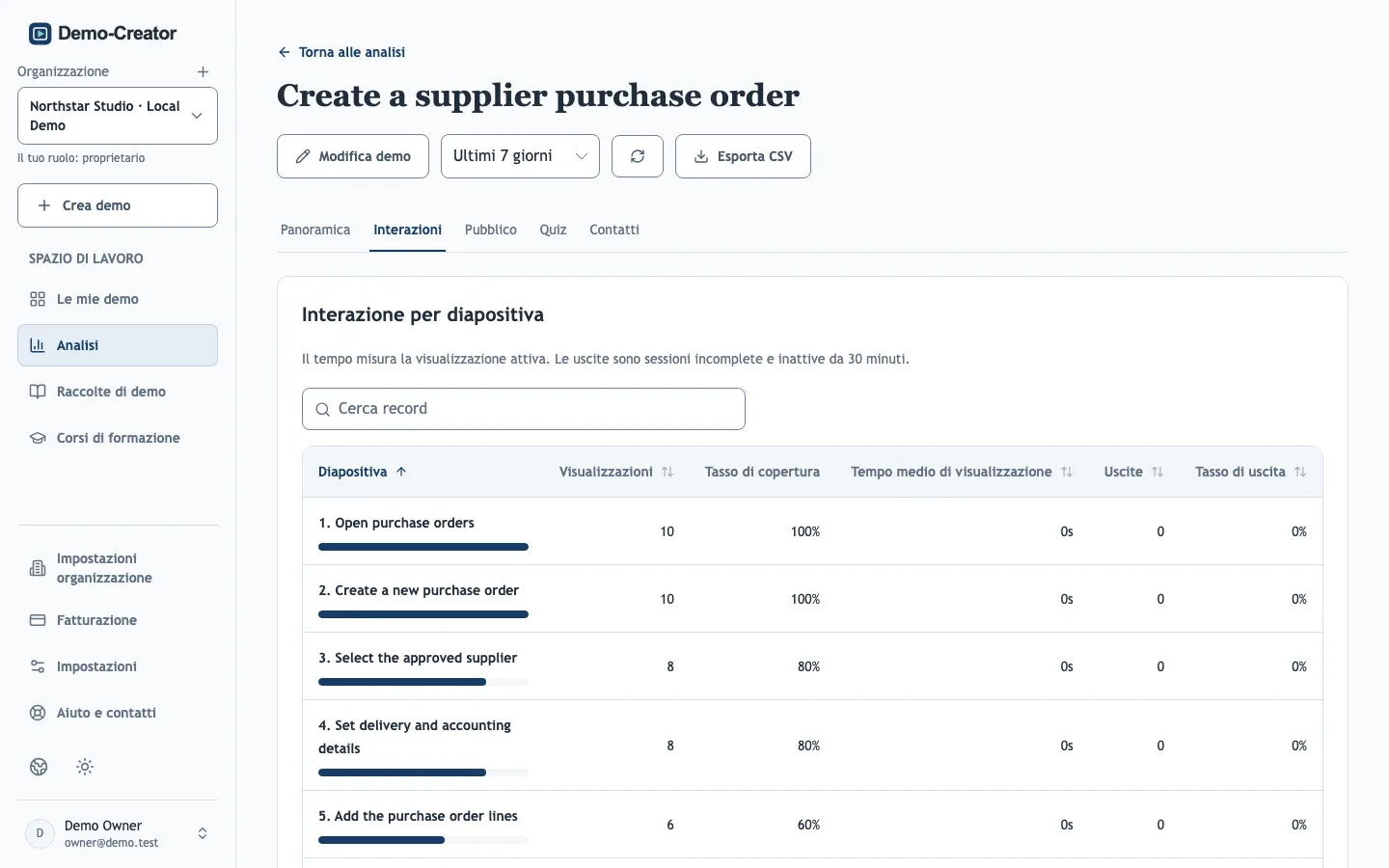This screenshot has width=1389, height=868.
Task: Click progress bar under Select the approved supplier
Action: point(423,682)
